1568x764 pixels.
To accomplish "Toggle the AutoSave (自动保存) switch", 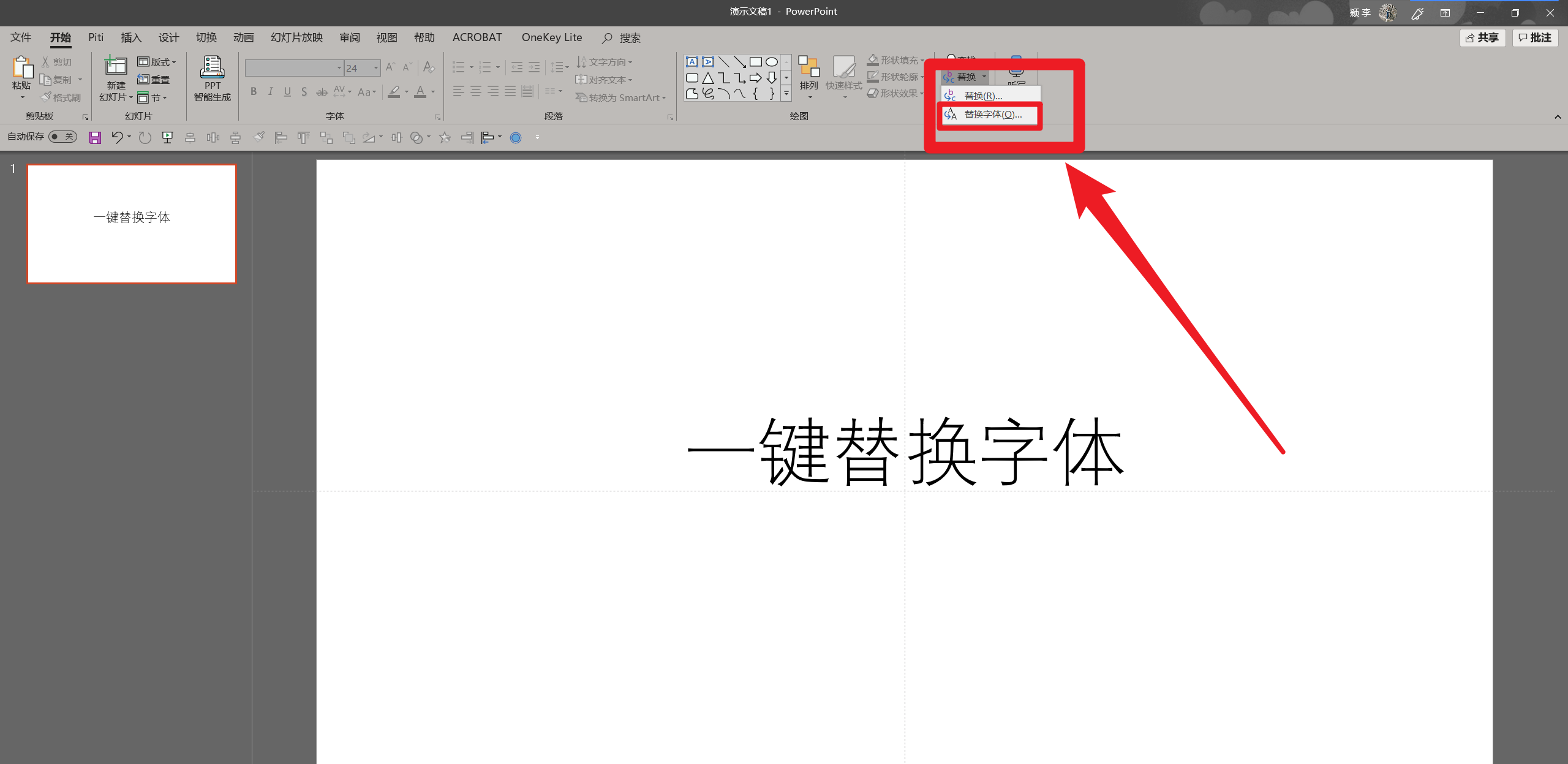I will click(x=62, y=137).
